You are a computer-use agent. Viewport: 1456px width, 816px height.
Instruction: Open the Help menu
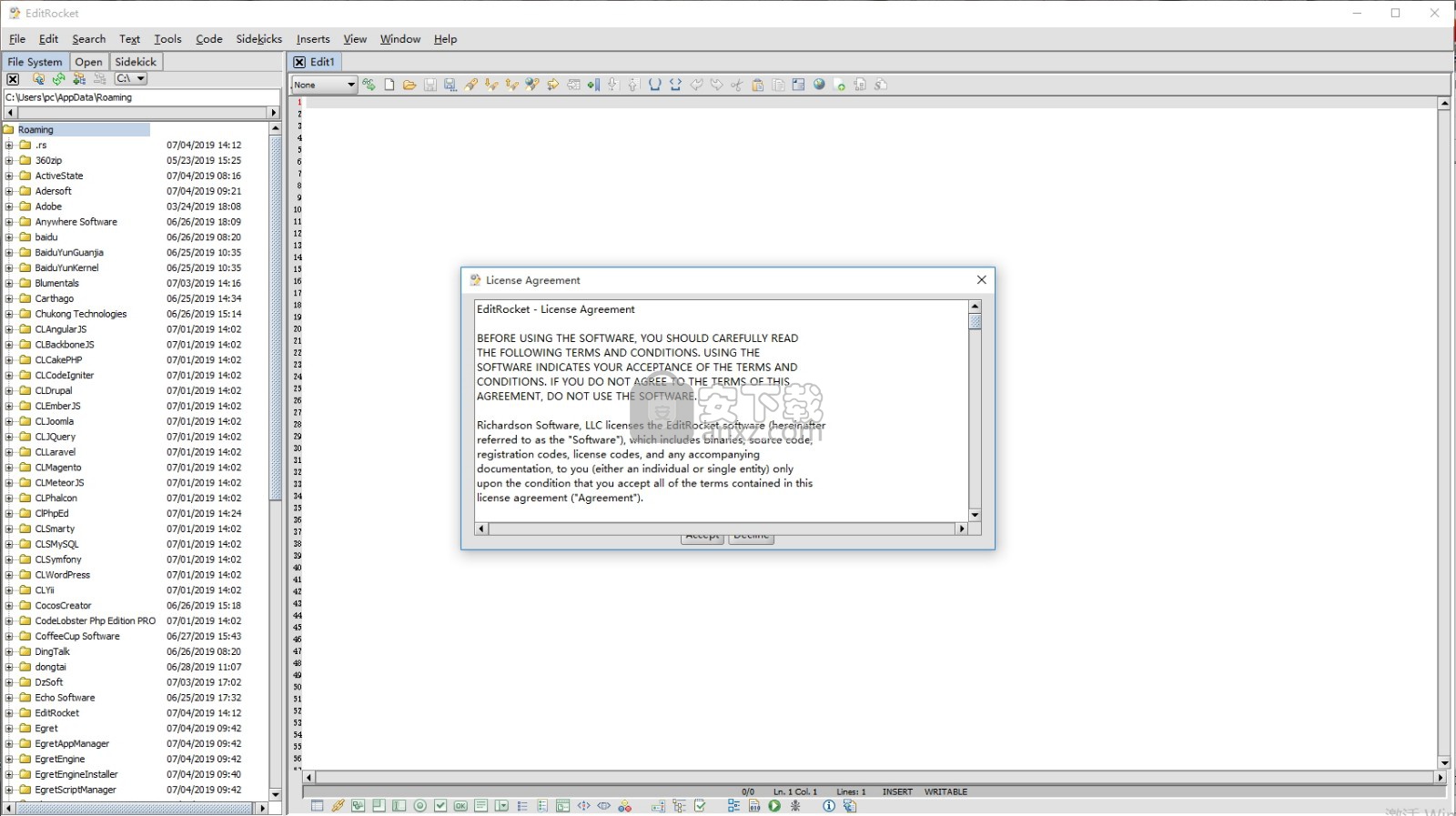[445, 39]
